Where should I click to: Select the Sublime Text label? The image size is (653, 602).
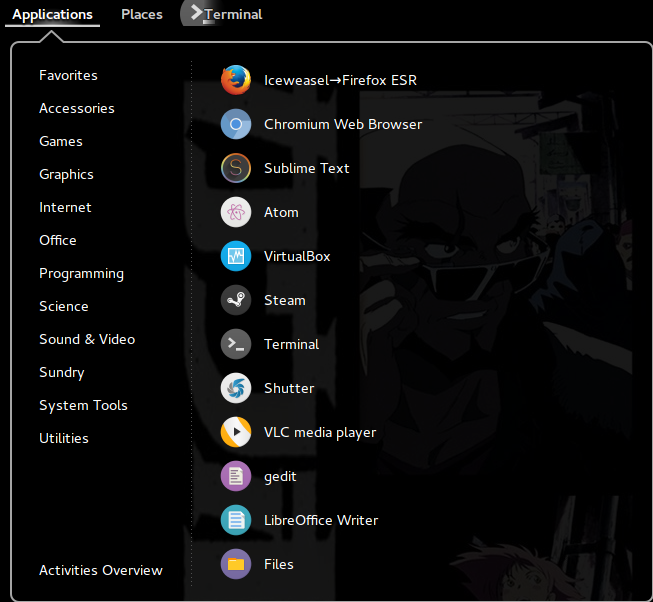pos(307,168)
